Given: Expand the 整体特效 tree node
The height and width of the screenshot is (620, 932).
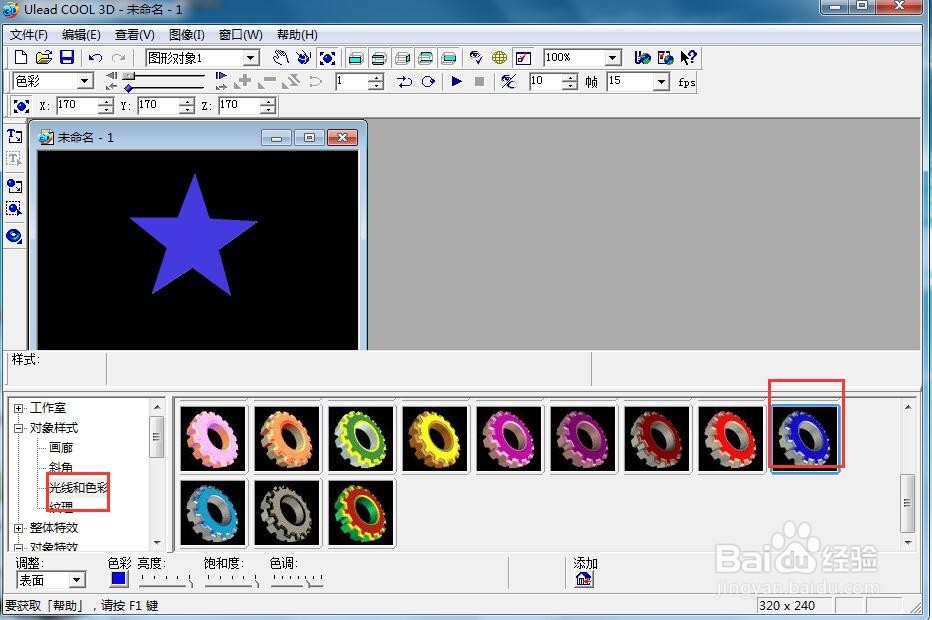Looking at the screenshot, I should point(18,528).
